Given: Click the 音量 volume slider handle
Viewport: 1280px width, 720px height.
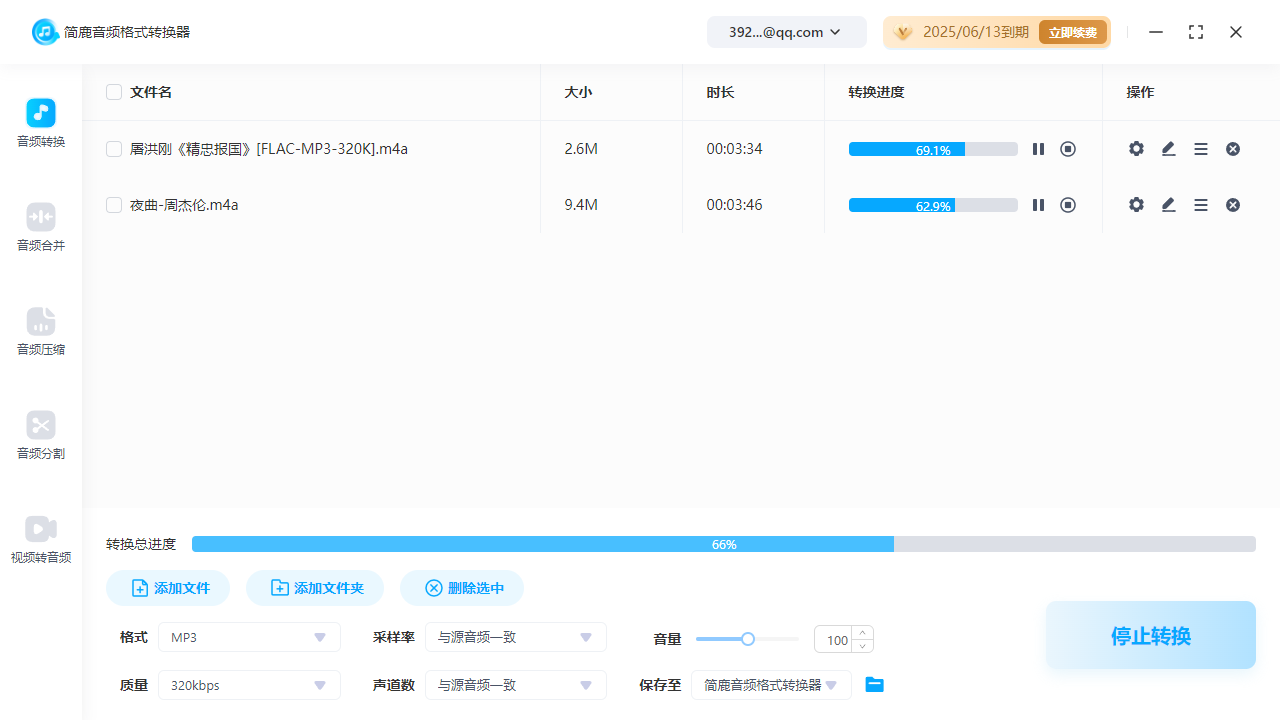Looking at the screenshot, I should point(747,639).
